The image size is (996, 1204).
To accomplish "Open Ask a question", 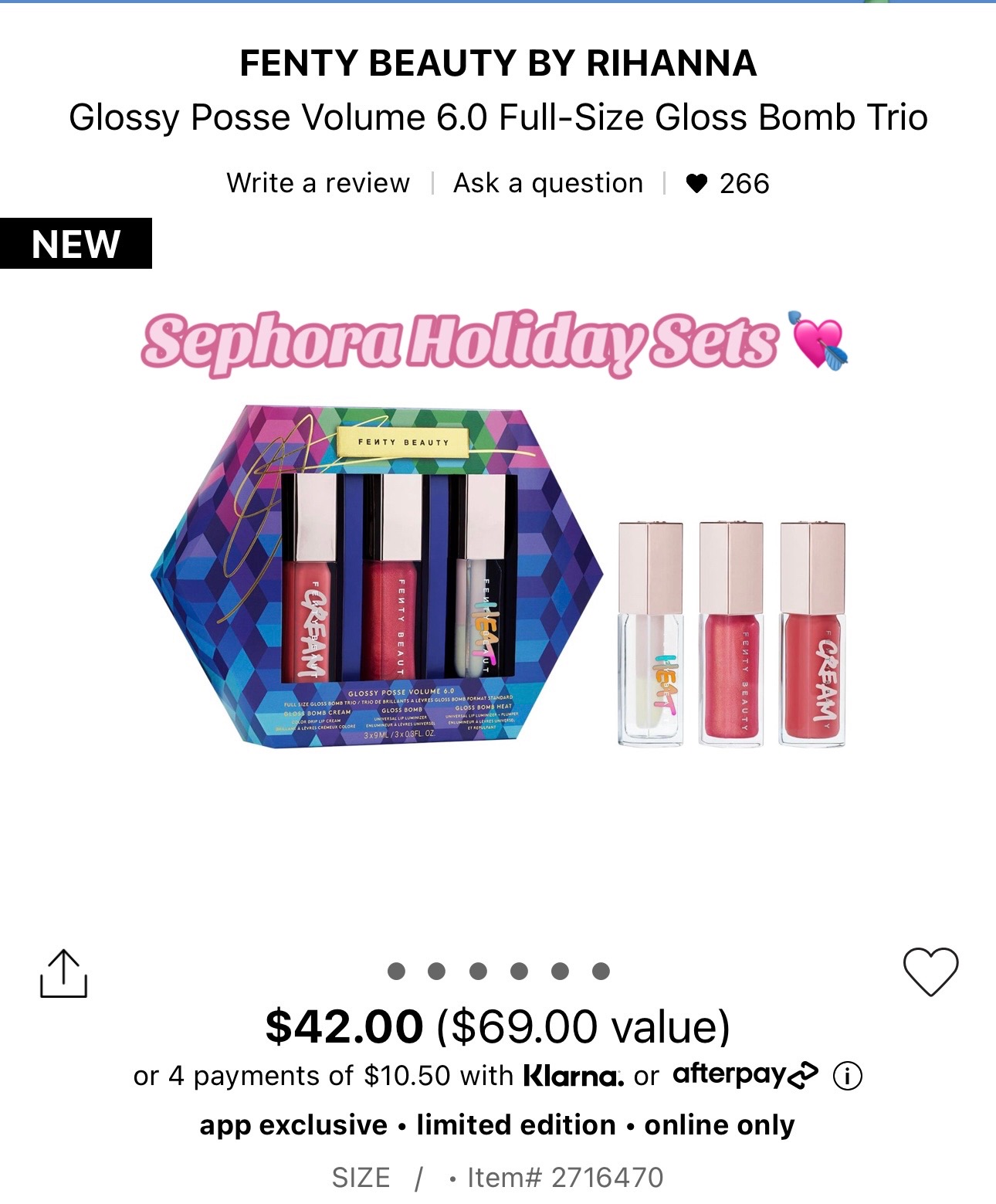I will click(x=548, y=184).
